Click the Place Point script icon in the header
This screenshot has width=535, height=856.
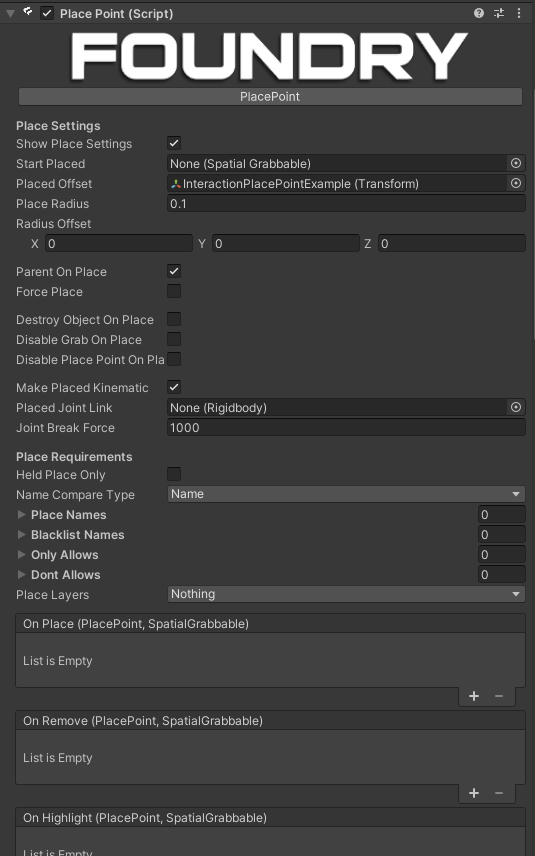(27, 12)
